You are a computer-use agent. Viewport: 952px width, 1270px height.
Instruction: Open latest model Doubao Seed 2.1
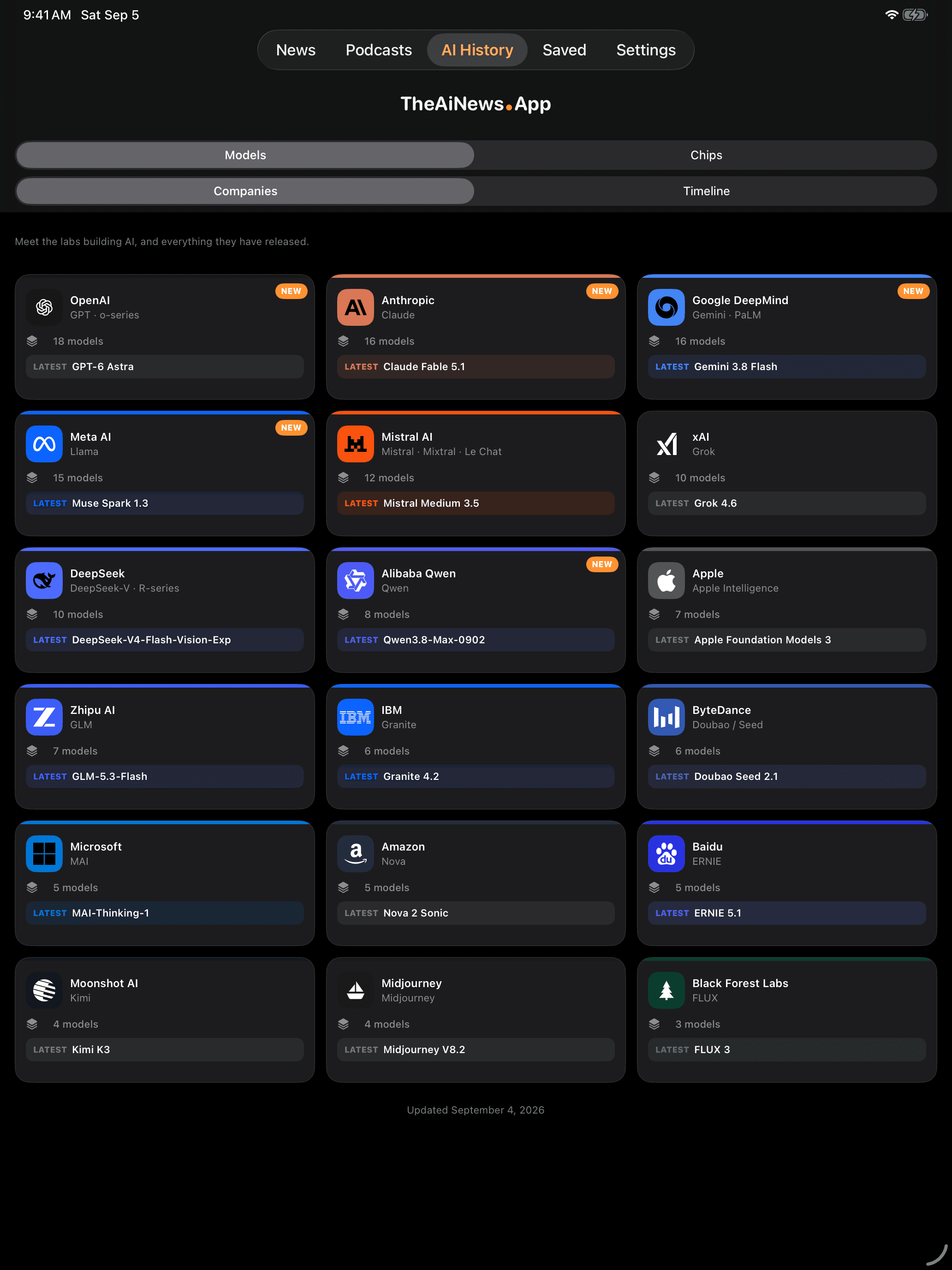(787, 777)
